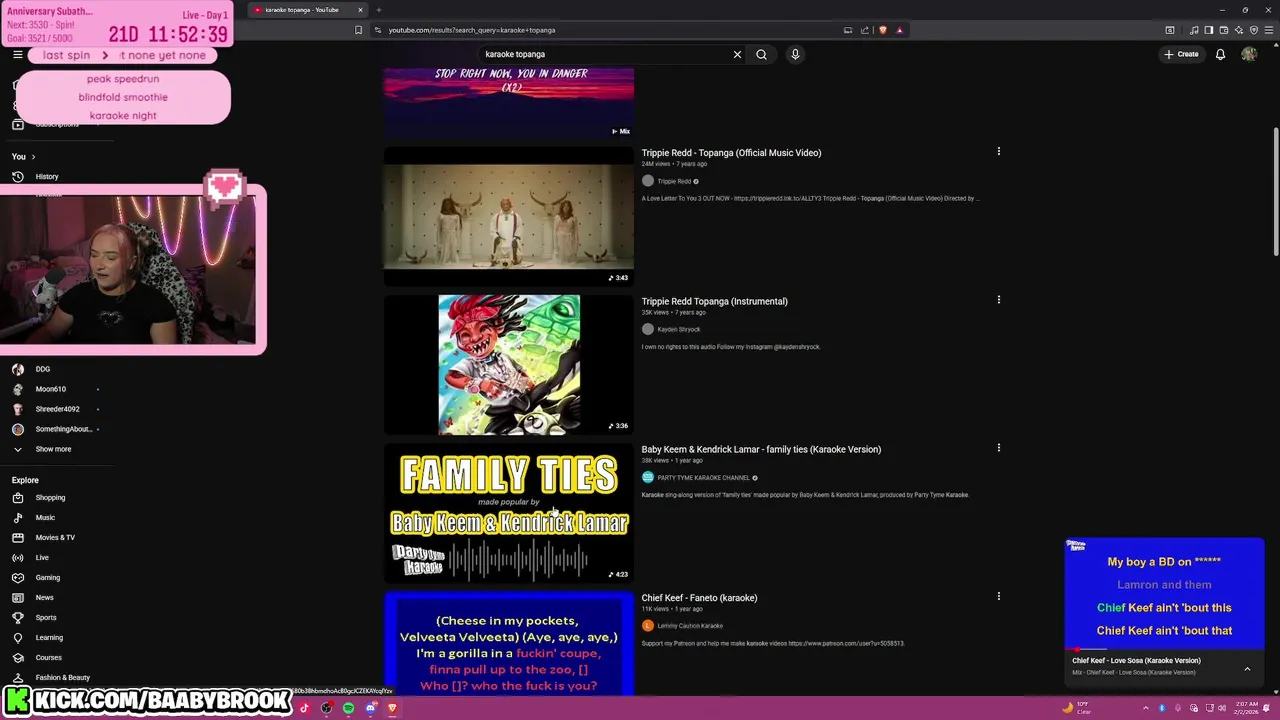Open Discord from the taskbar
This screenshot has width=1280, height=720.
370,708
